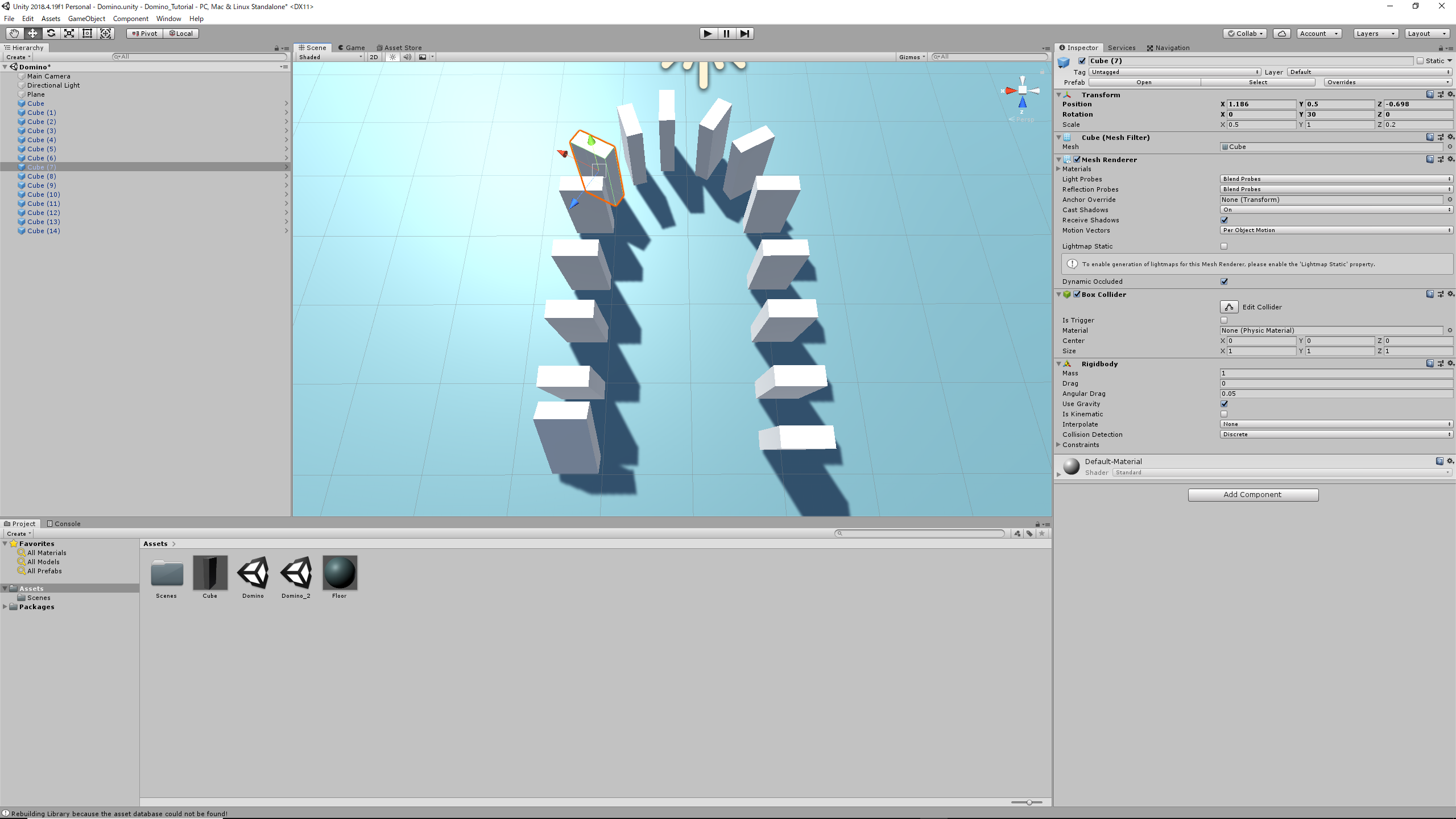Toggle the Static checkbox for Cube (7)
Viewport: 1456px width, 819px height.
pyautogui.click(x=1420, y=61)
